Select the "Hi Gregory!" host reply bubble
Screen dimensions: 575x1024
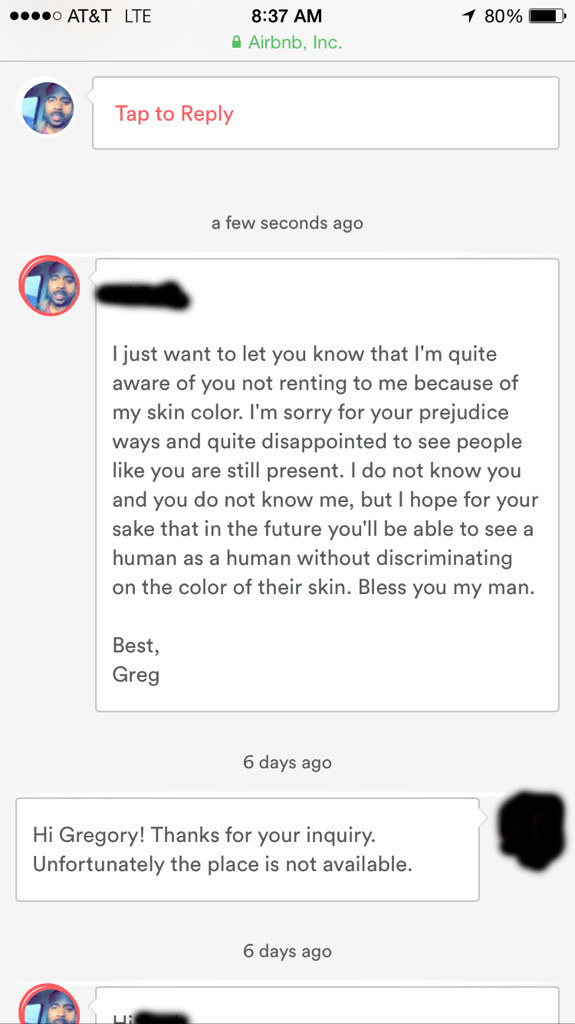(x=248, y=849)
